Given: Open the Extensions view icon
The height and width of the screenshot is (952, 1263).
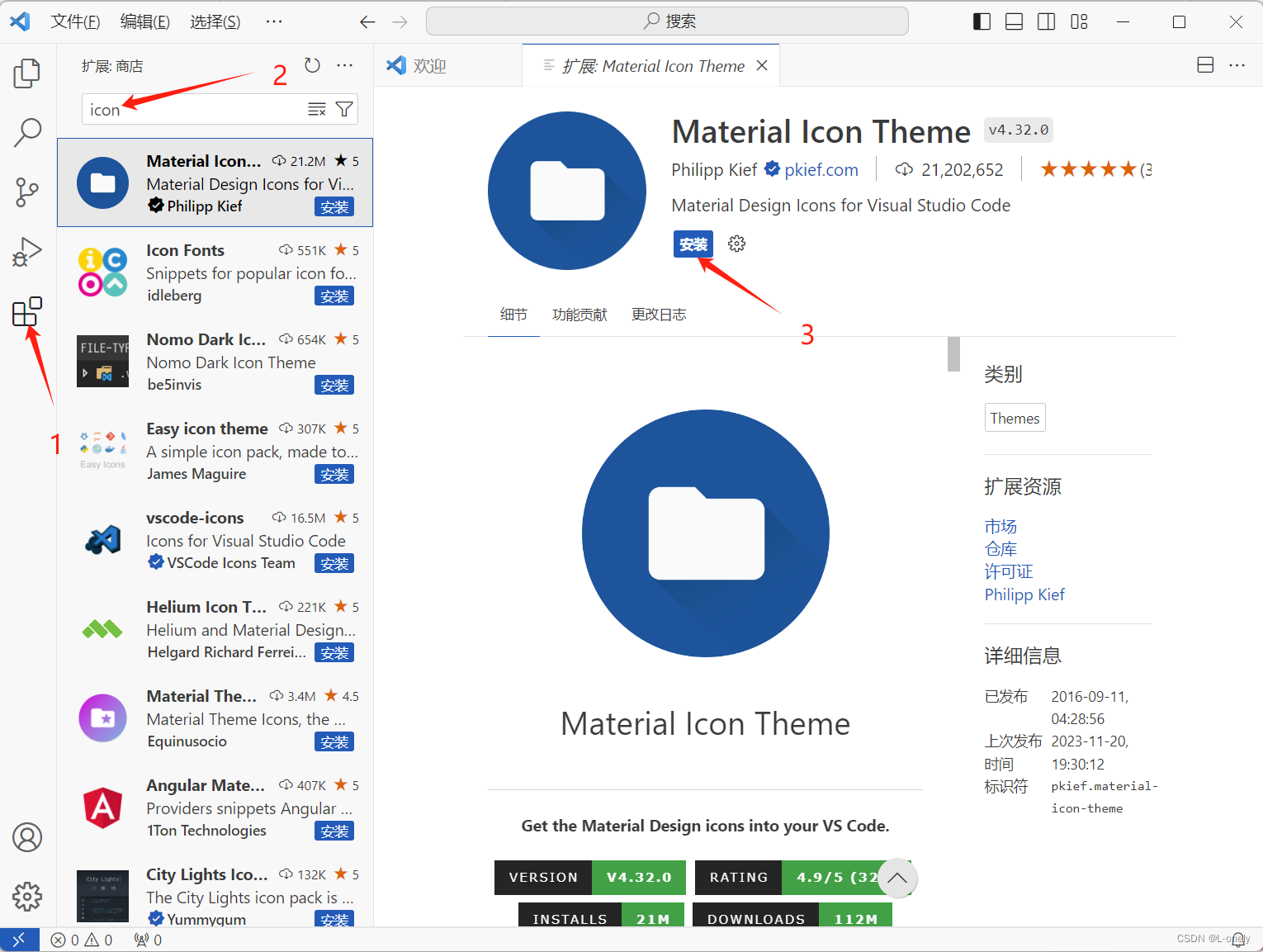Looking at the screenshot, I should point(27,312).
